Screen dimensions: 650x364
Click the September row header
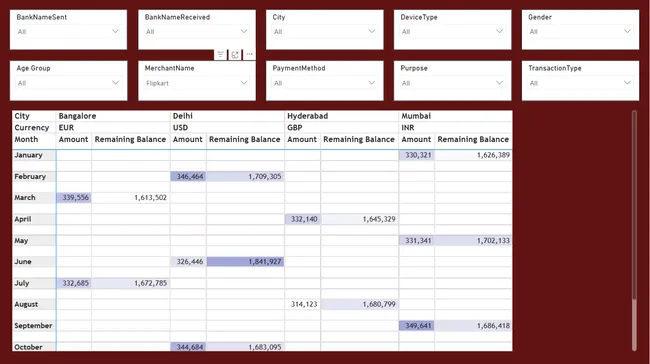coord(34,326)
